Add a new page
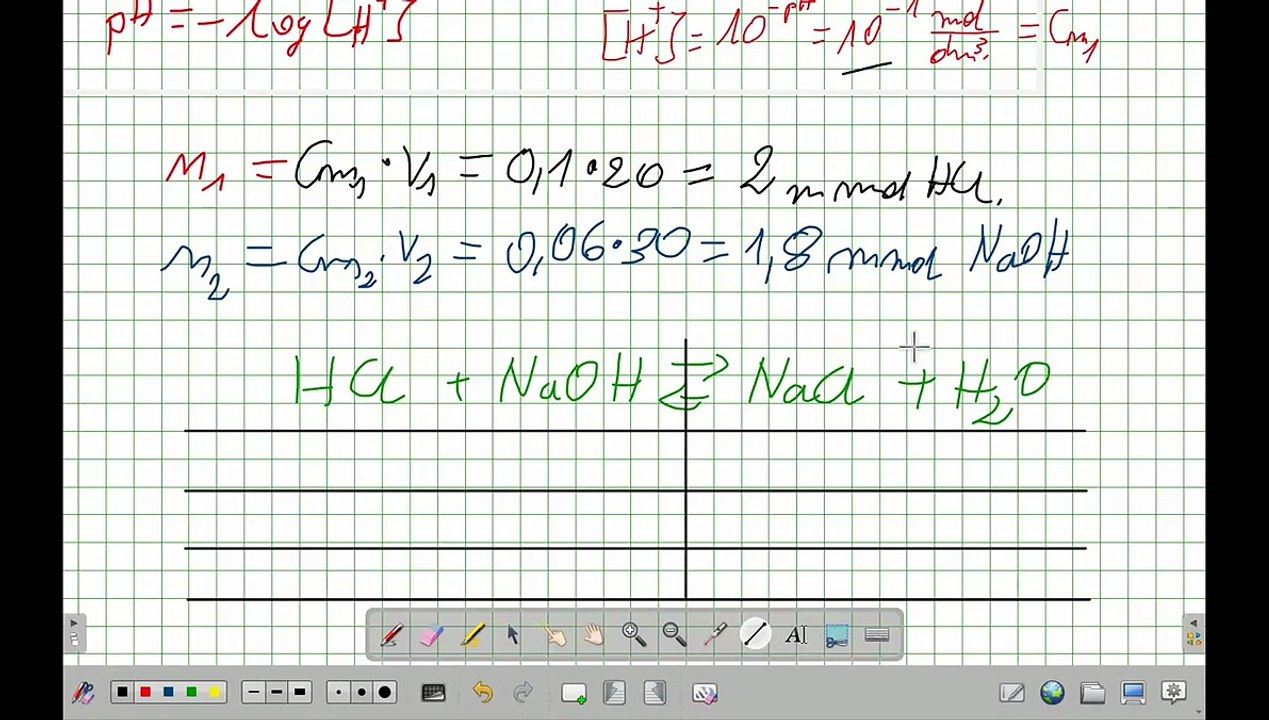Viewport: 1269px width, 720px height. [x=574, y=692]
